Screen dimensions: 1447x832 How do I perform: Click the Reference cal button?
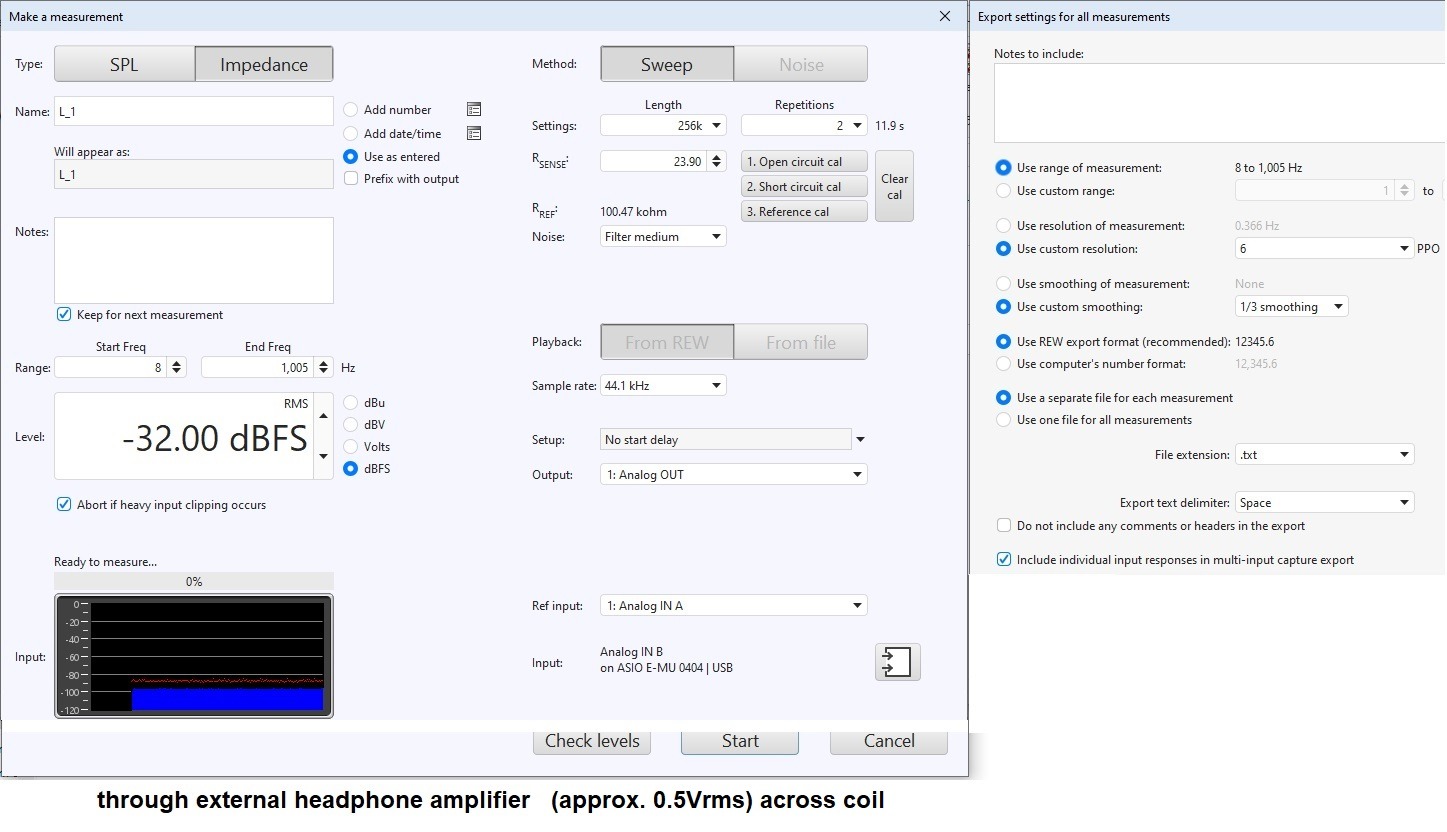[804, 212]
